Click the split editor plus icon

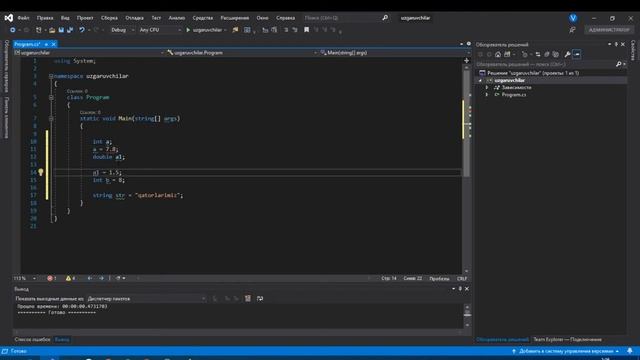click(x=467, y=60)
